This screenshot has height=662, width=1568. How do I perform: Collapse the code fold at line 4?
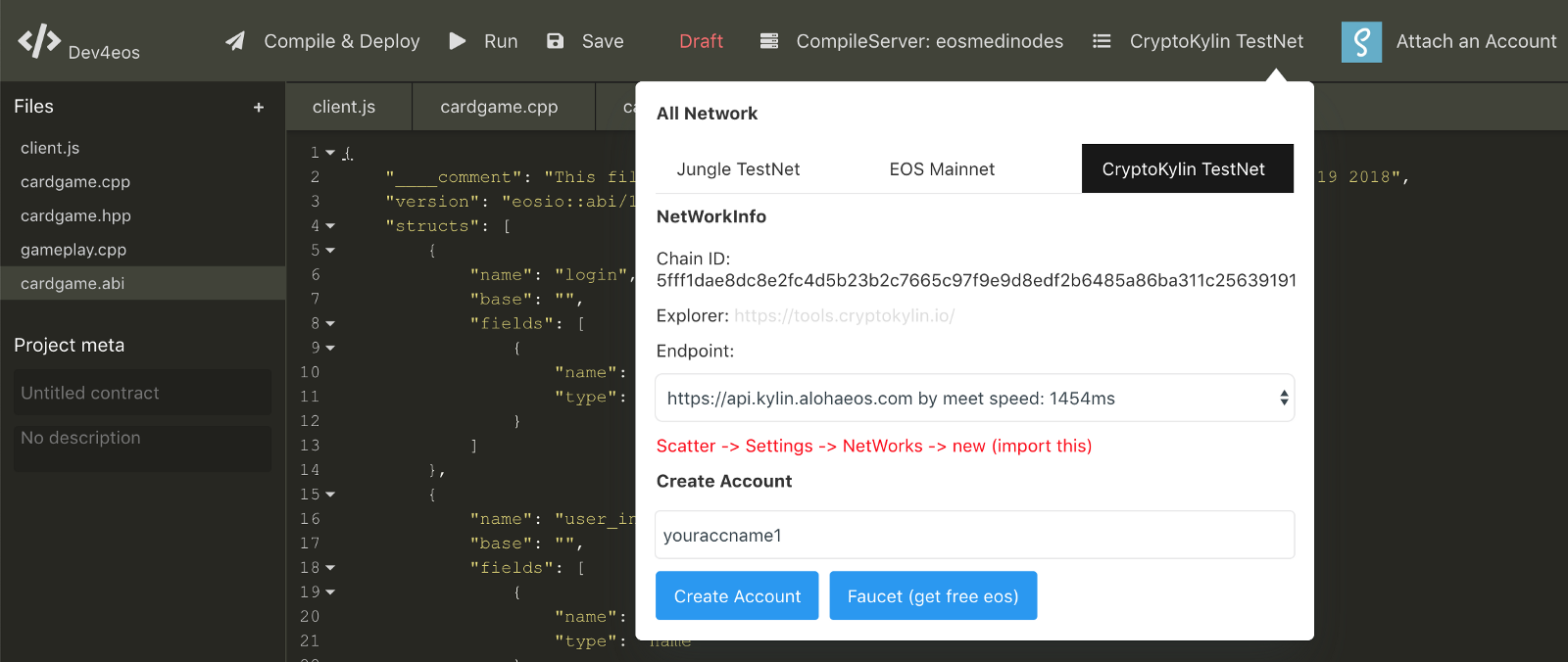click(330, 226)
